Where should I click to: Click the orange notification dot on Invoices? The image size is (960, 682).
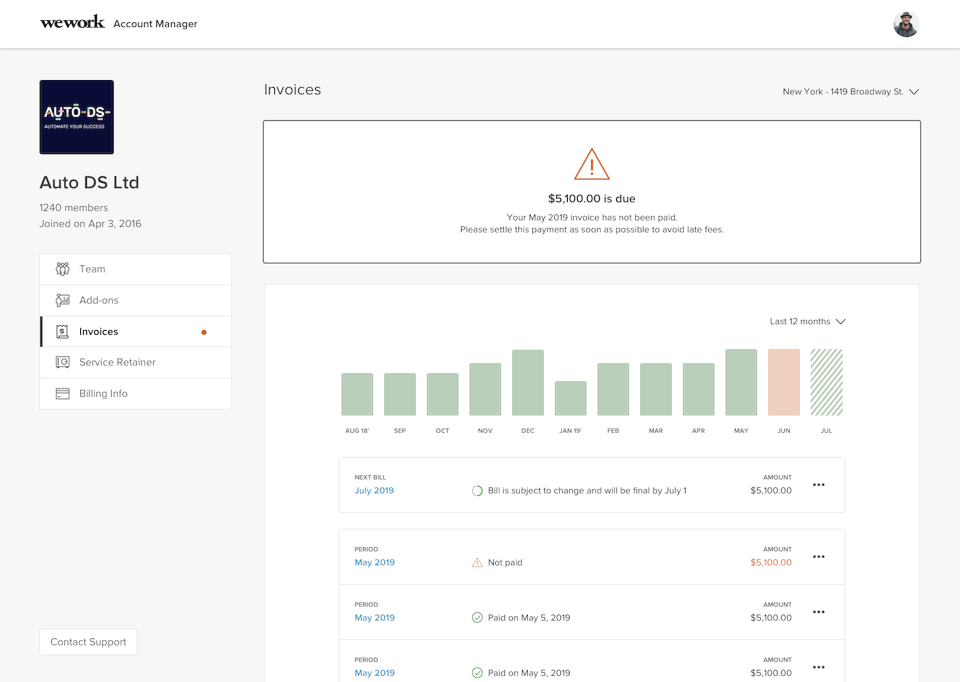tap(204, 332)
